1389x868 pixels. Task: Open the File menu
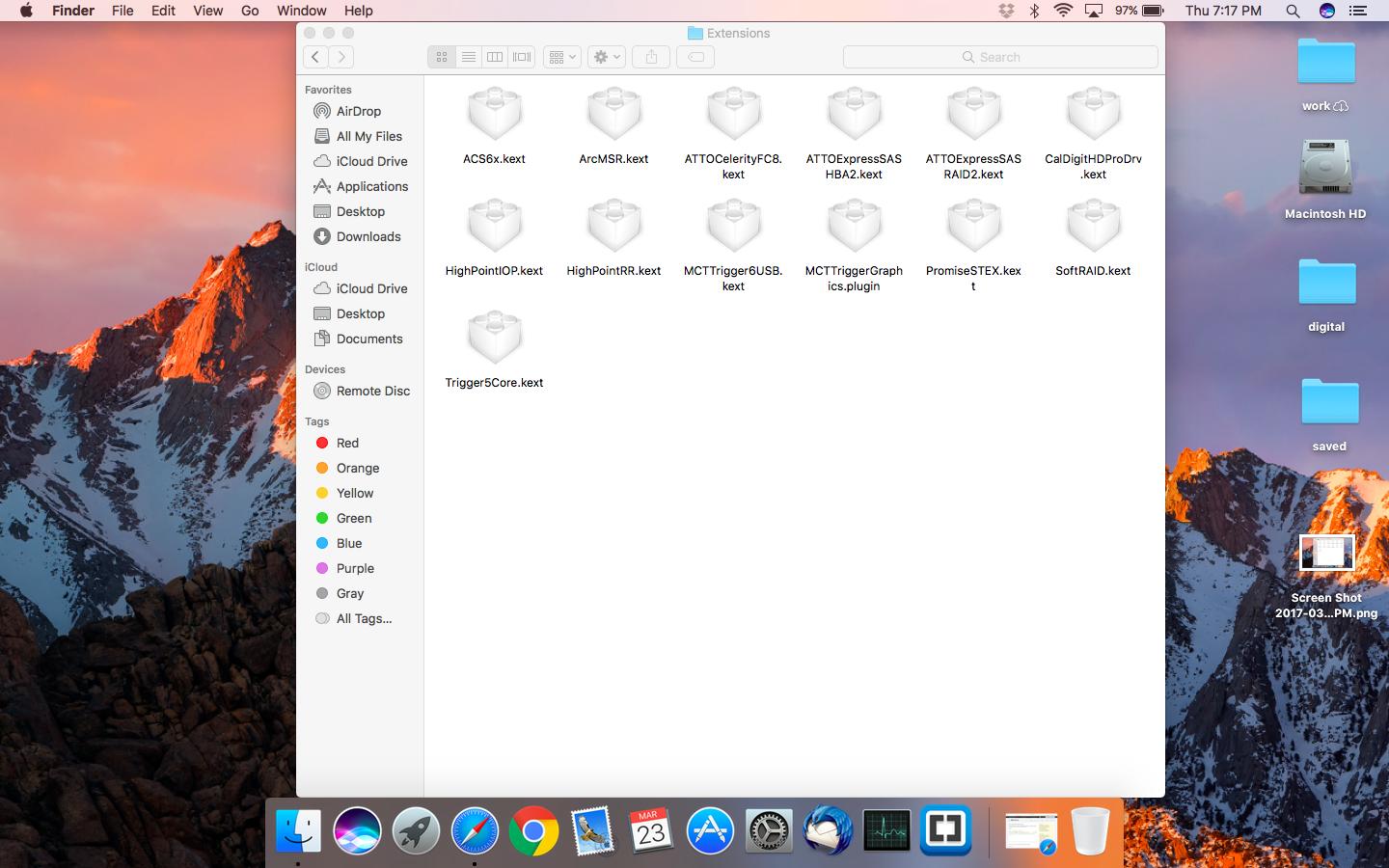(x=123, y=11)
